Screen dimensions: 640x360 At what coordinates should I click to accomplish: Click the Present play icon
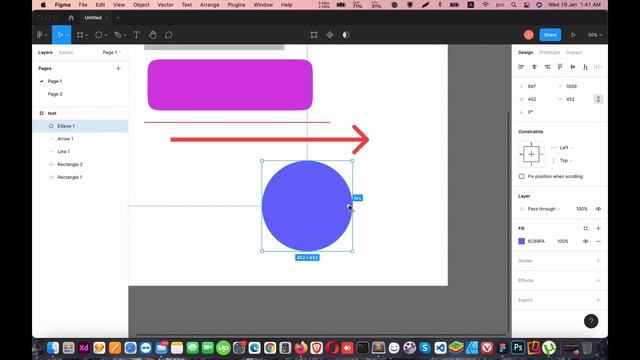[573, 35]
